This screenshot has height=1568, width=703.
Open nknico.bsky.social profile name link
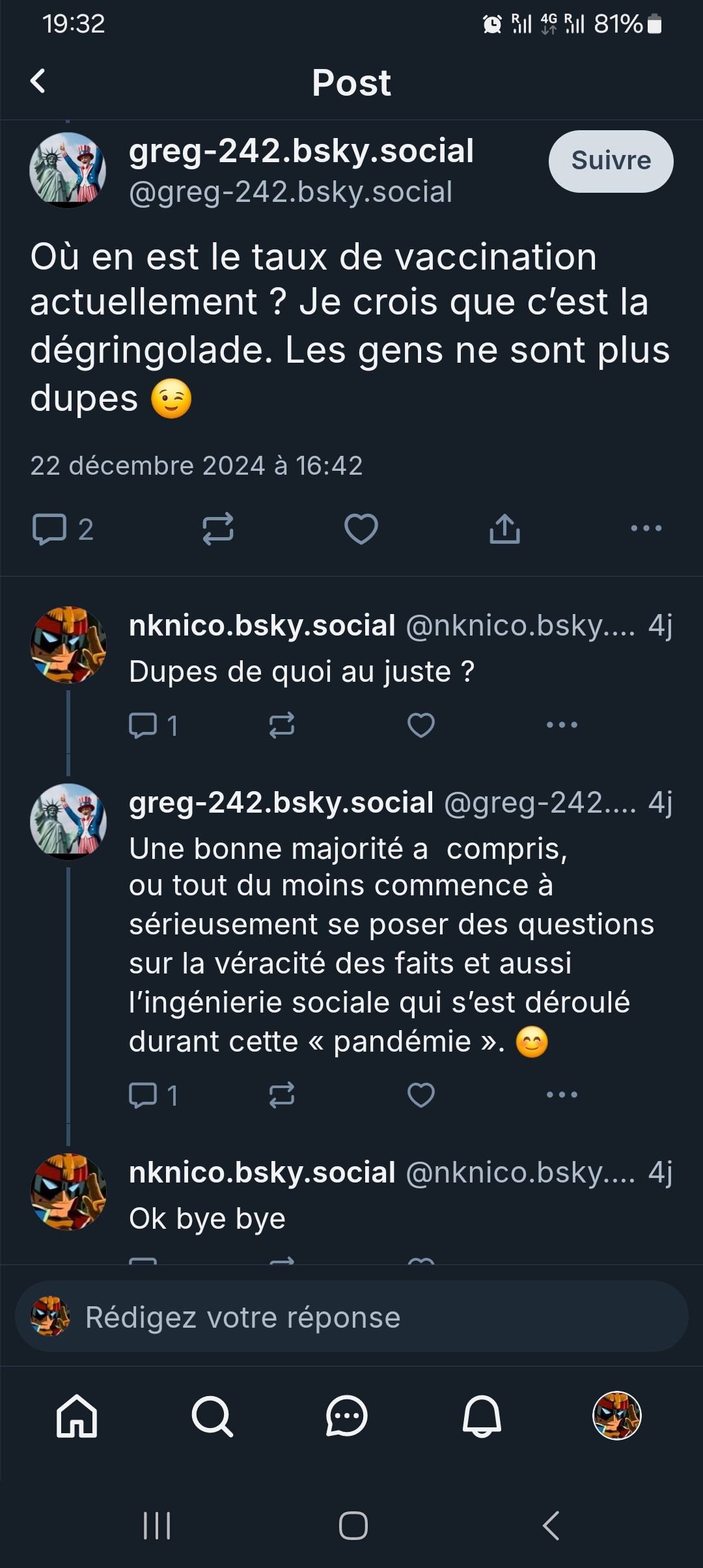tap(262, 626)
